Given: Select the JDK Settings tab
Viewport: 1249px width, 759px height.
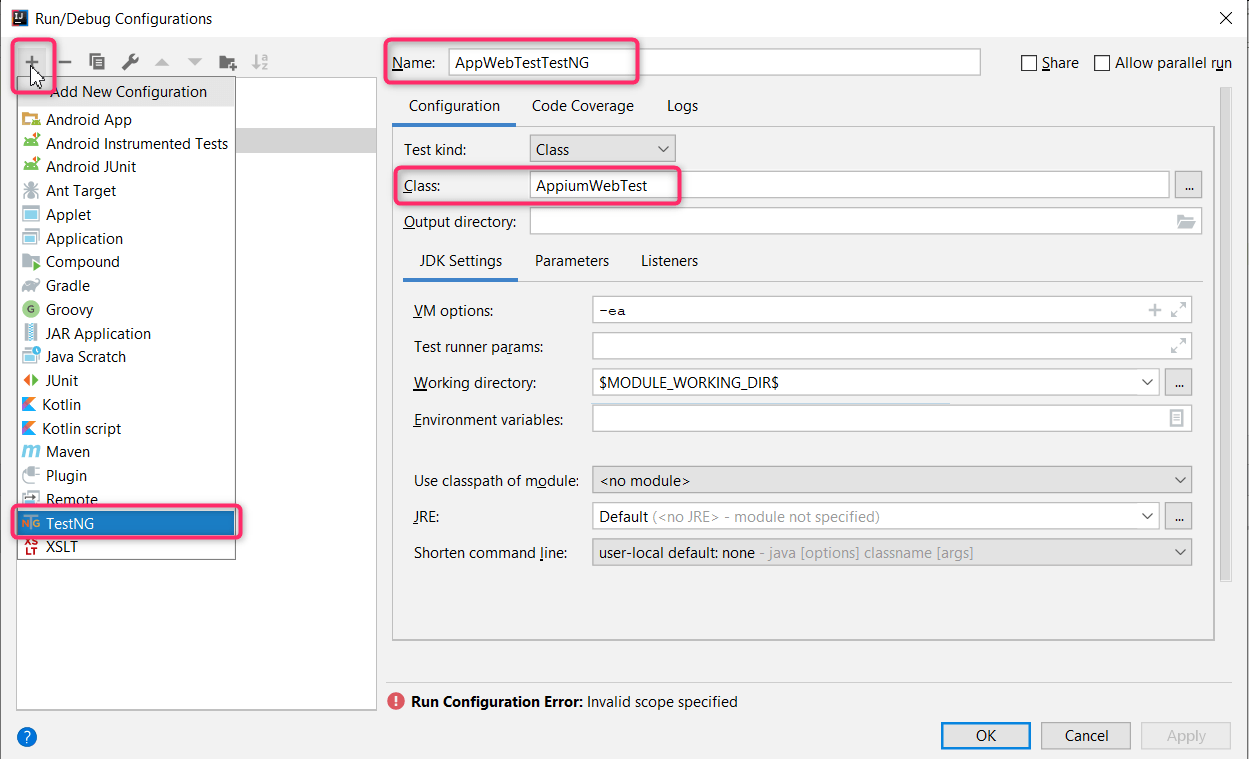Looking at the screenshot, I should [x=461, y=261].
